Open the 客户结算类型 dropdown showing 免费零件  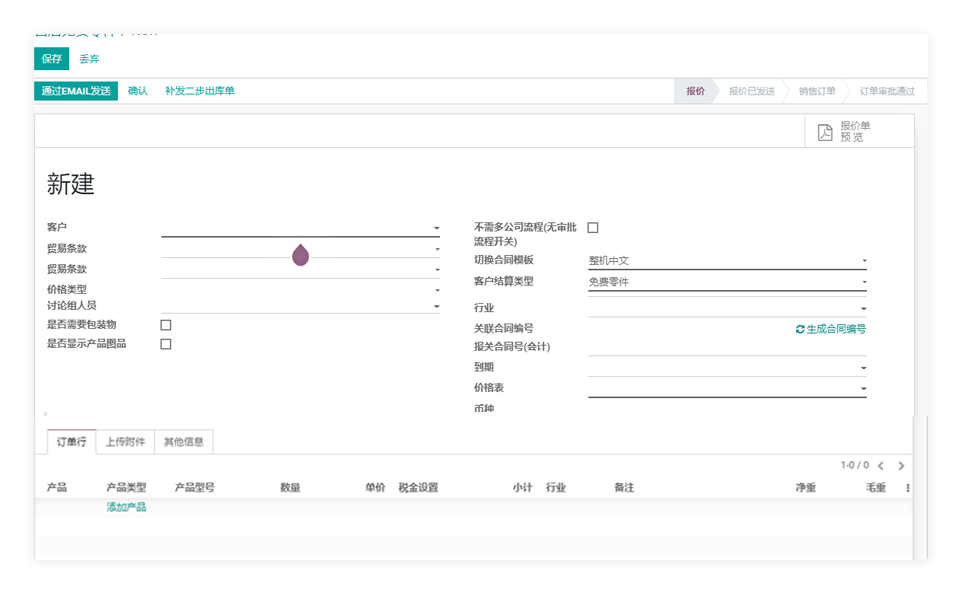[x=864, y=283]
